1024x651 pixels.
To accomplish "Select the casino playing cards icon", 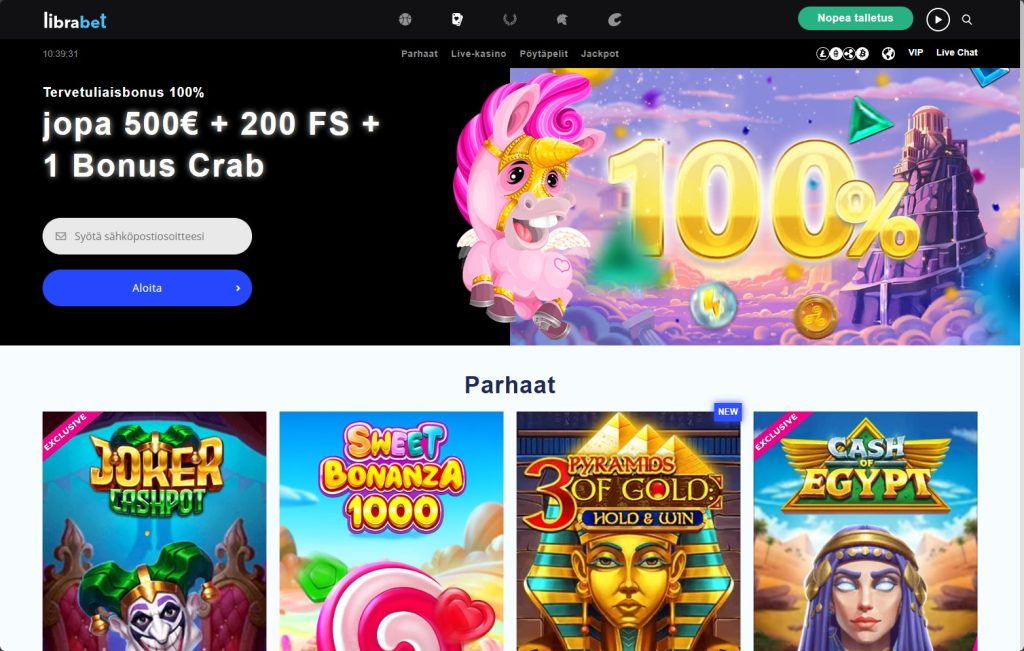I will (457, 20).
